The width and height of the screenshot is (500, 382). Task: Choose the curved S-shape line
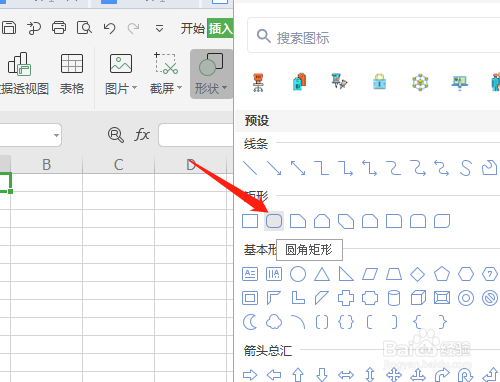[x=466, y=168]
